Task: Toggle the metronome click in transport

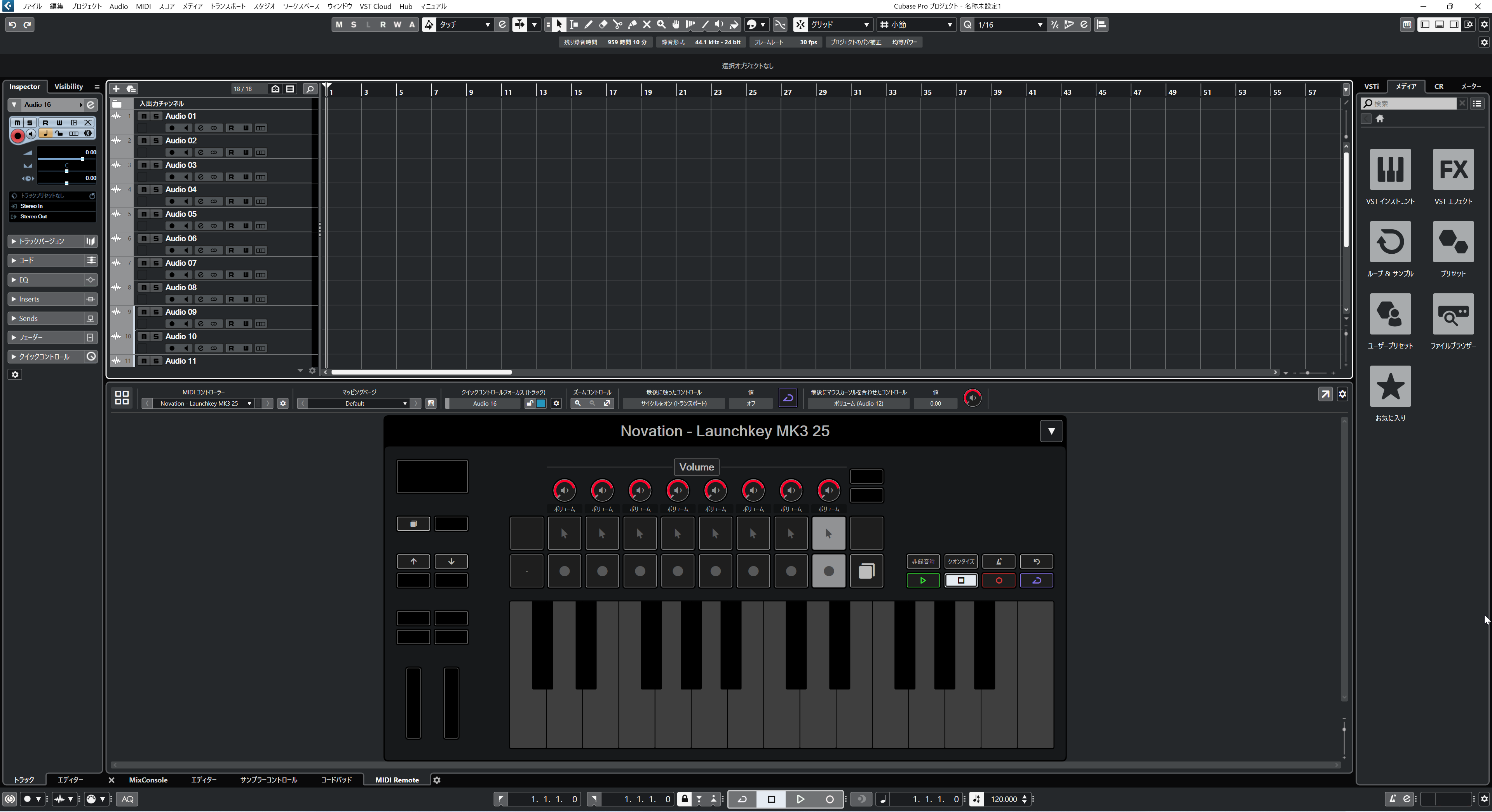Action: click(1393, 799)
